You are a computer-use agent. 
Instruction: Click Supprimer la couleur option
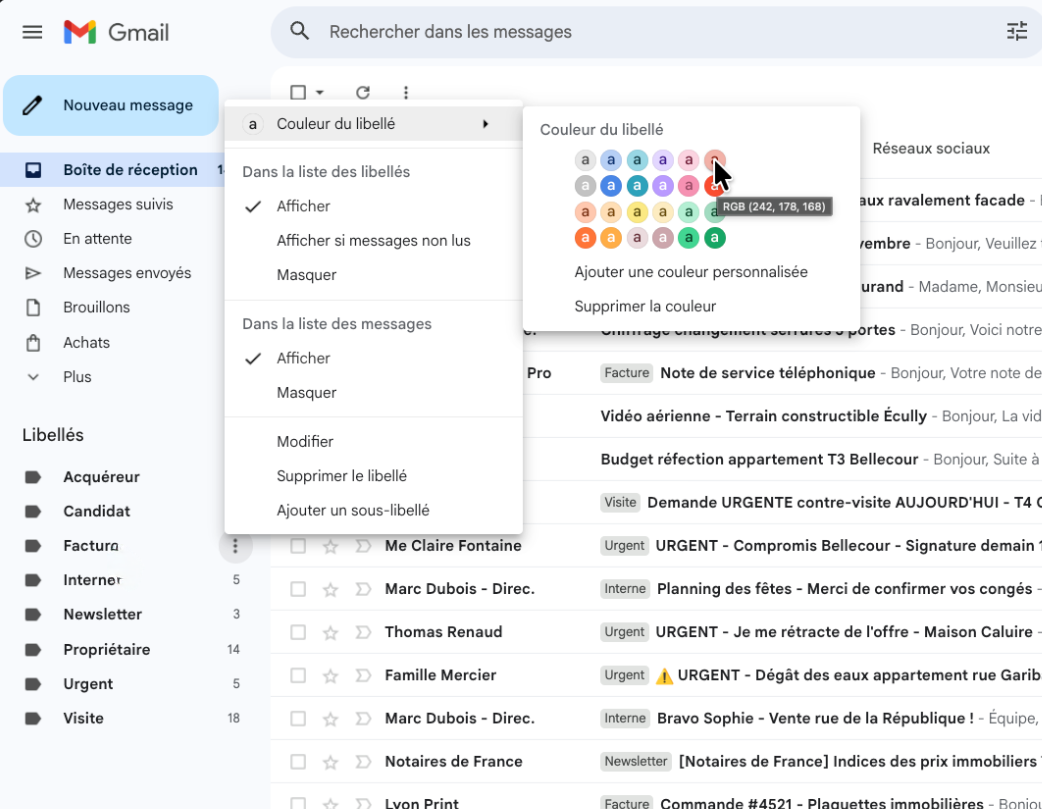point(645,306)
